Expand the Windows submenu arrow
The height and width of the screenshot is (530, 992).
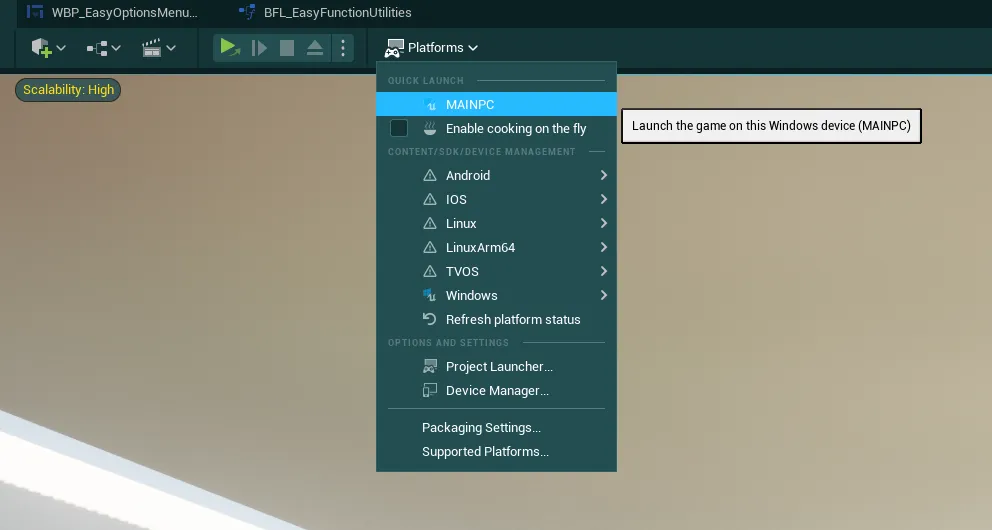pos(604,295)
